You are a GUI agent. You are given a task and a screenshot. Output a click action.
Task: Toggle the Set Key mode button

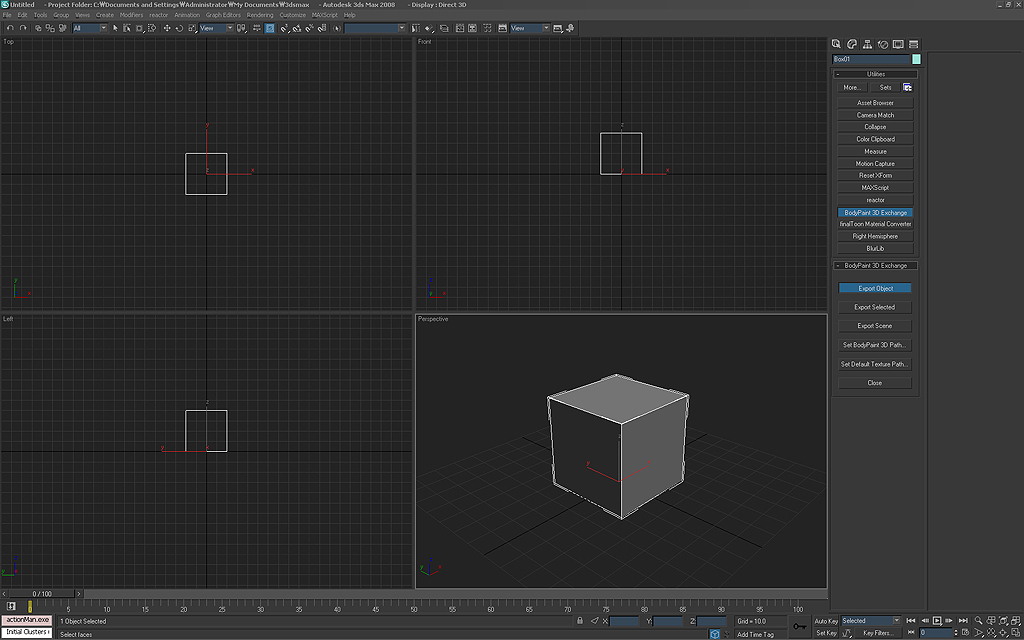tap(826, 633)
